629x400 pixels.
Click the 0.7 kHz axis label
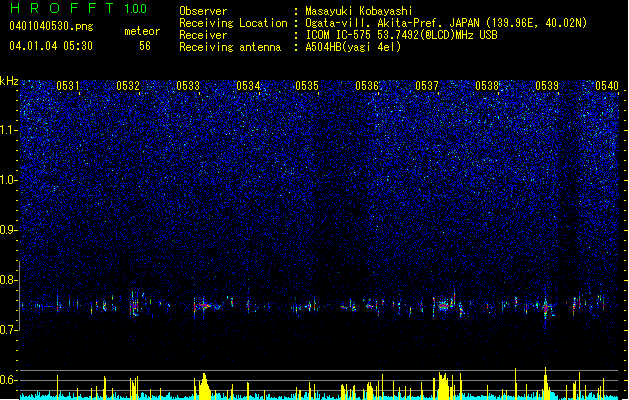click(x=8, y=330)
